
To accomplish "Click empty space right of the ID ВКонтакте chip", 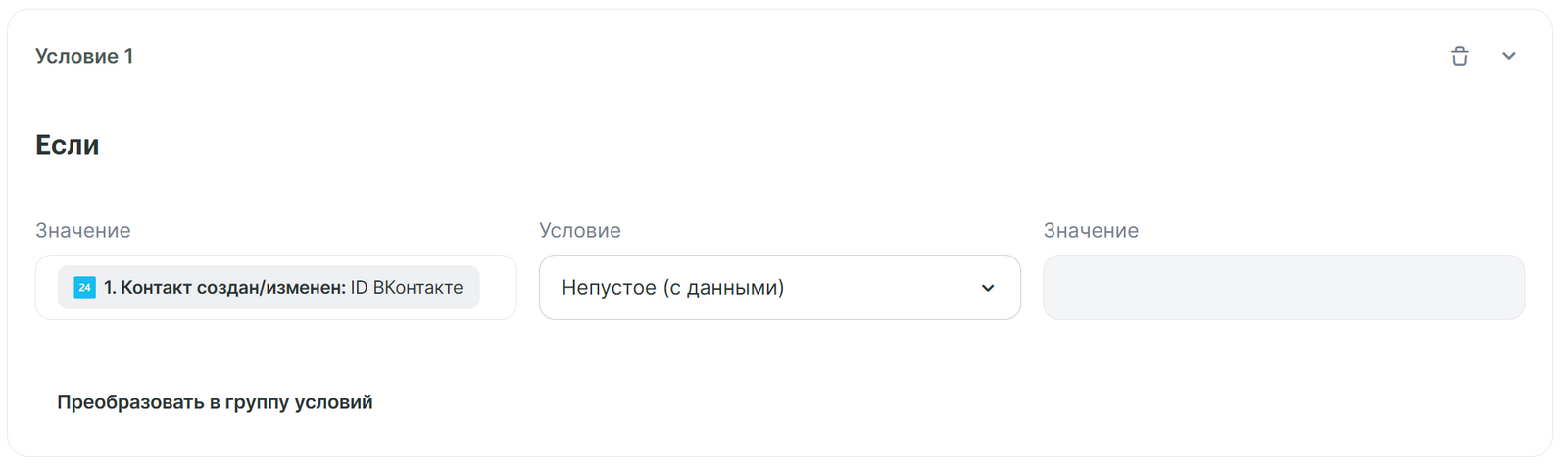I will 497,288.
